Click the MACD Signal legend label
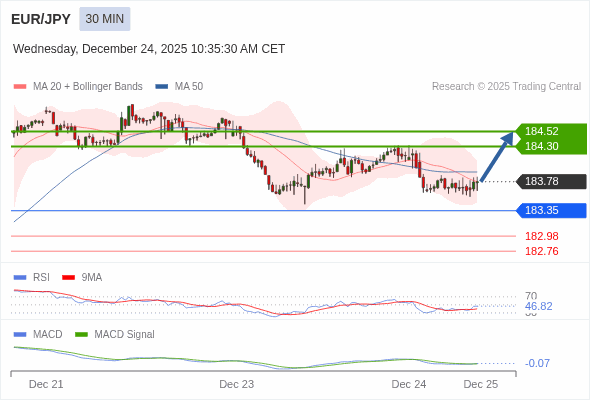This screenshot has width=590, height=400. click(x=124, y=335)
